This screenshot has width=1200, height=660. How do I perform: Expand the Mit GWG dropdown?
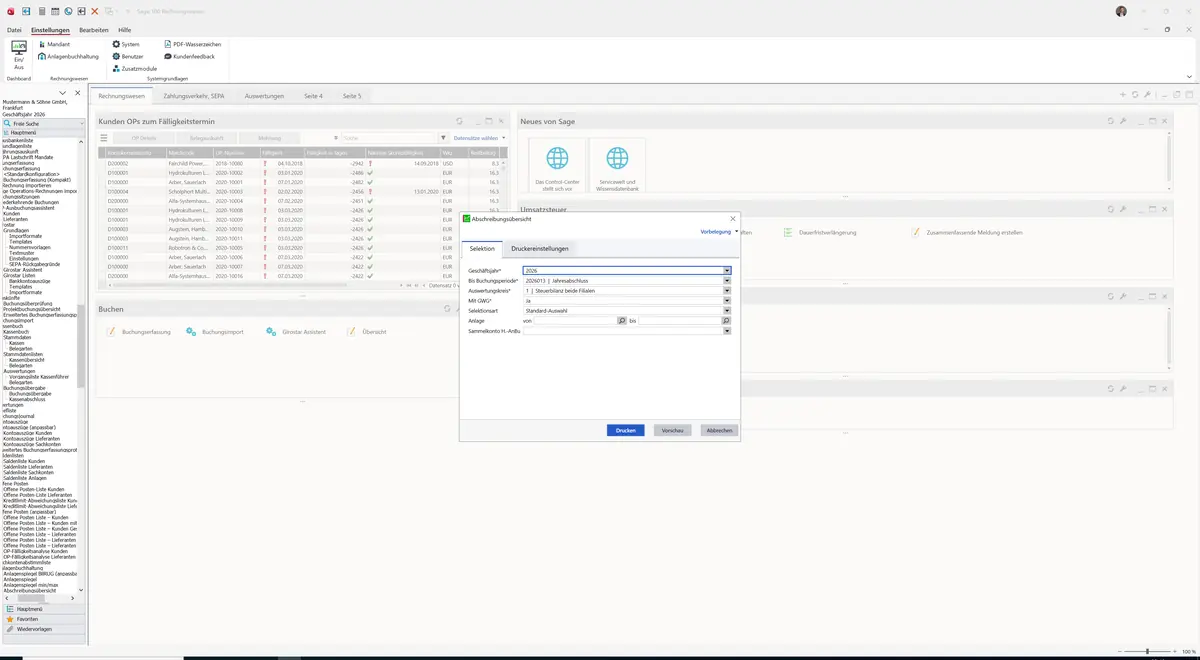coord(727,300)
